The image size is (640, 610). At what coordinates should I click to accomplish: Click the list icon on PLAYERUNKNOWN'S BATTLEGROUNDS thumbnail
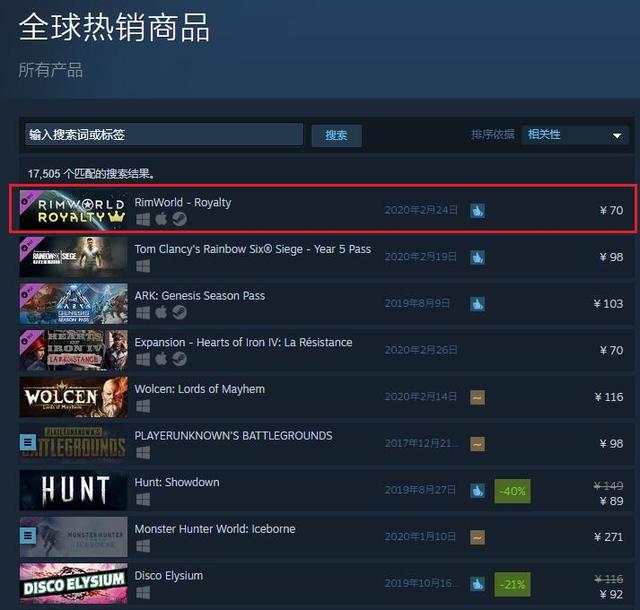(28, 442)
